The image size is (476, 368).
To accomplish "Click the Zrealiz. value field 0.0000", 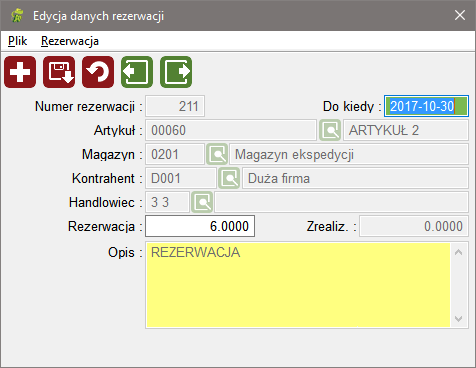I will pyautogui.click(x=414, y=226).
